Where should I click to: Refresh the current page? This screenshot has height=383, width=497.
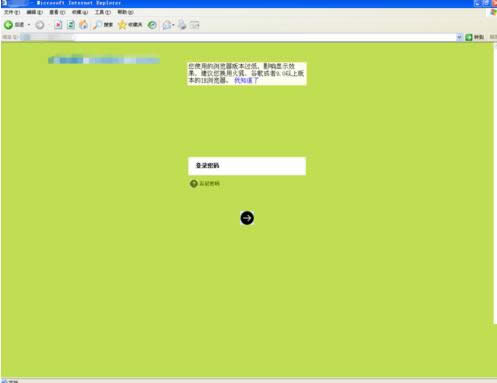71,25
